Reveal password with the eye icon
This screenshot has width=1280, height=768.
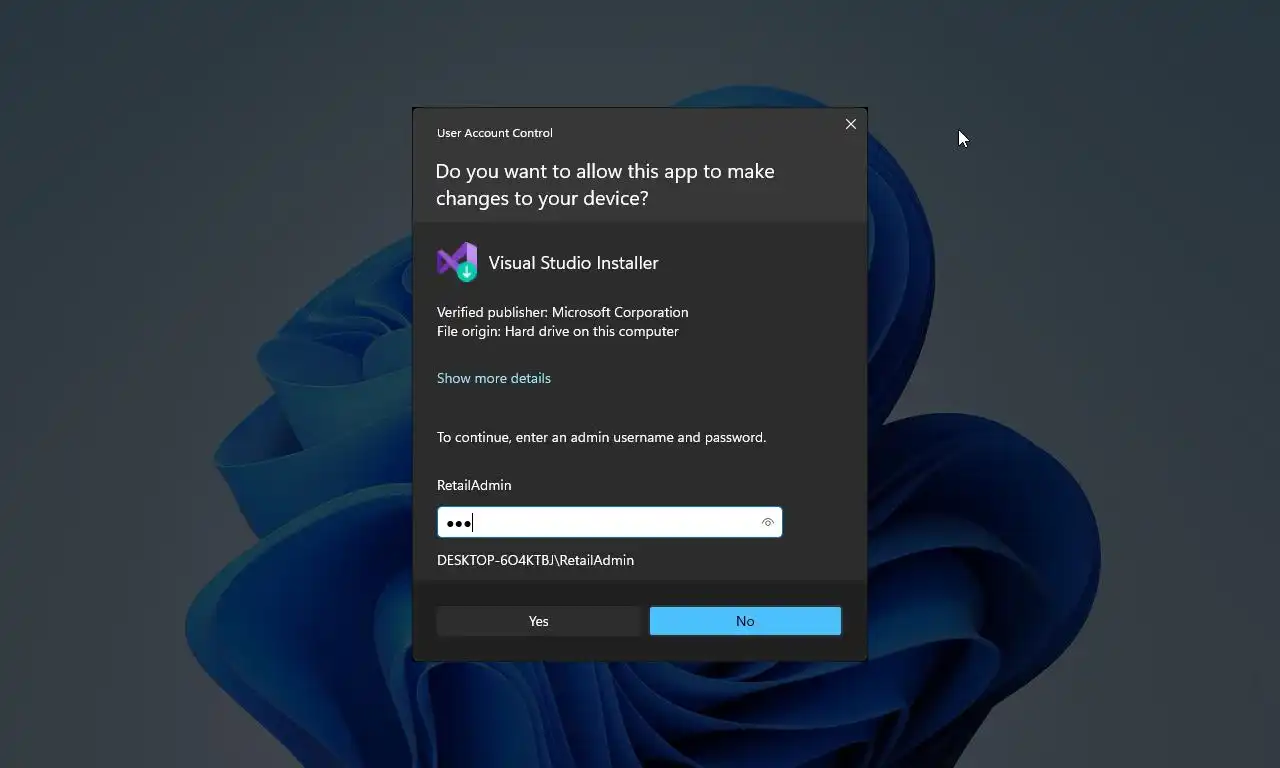(768, 522)
